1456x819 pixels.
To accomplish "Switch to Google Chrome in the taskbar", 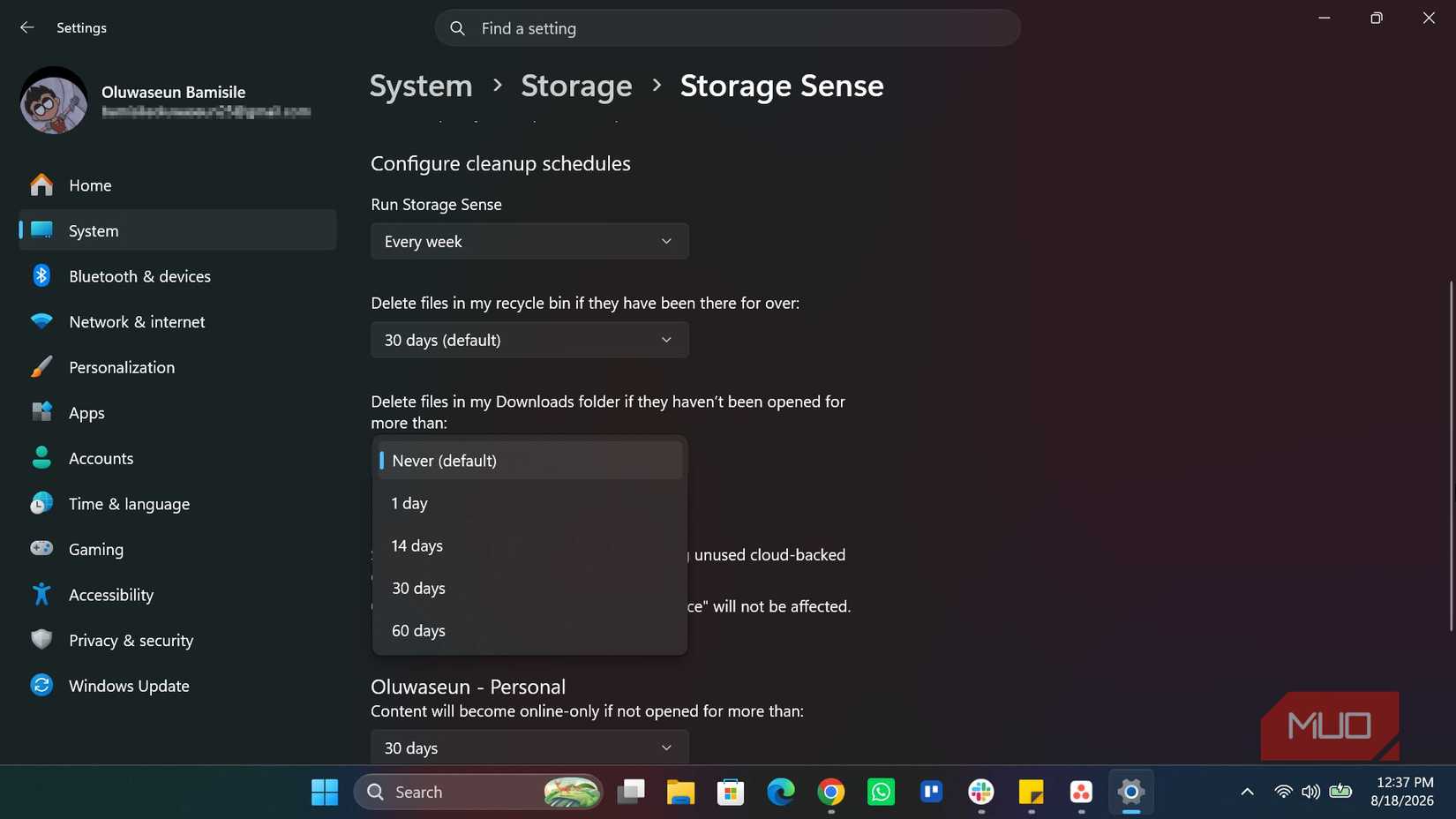I will click(830, 793).
